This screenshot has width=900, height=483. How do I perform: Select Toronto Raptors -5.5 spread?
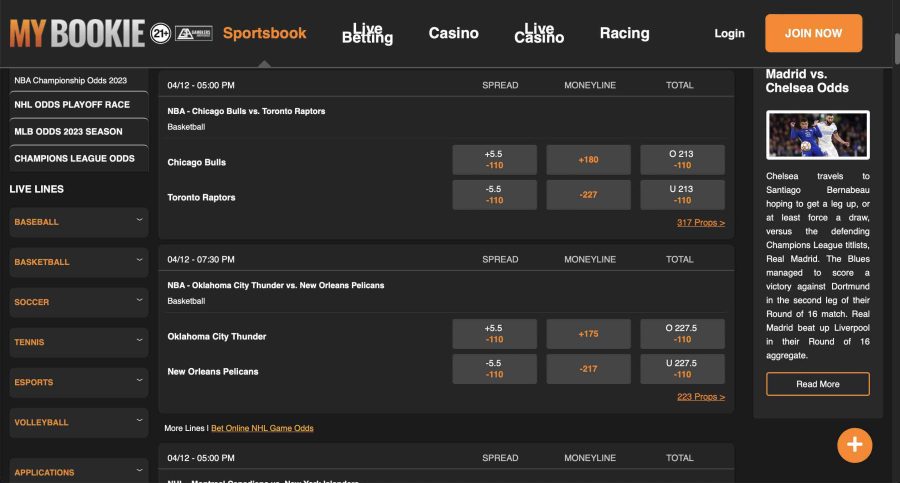tap(494, 195)
